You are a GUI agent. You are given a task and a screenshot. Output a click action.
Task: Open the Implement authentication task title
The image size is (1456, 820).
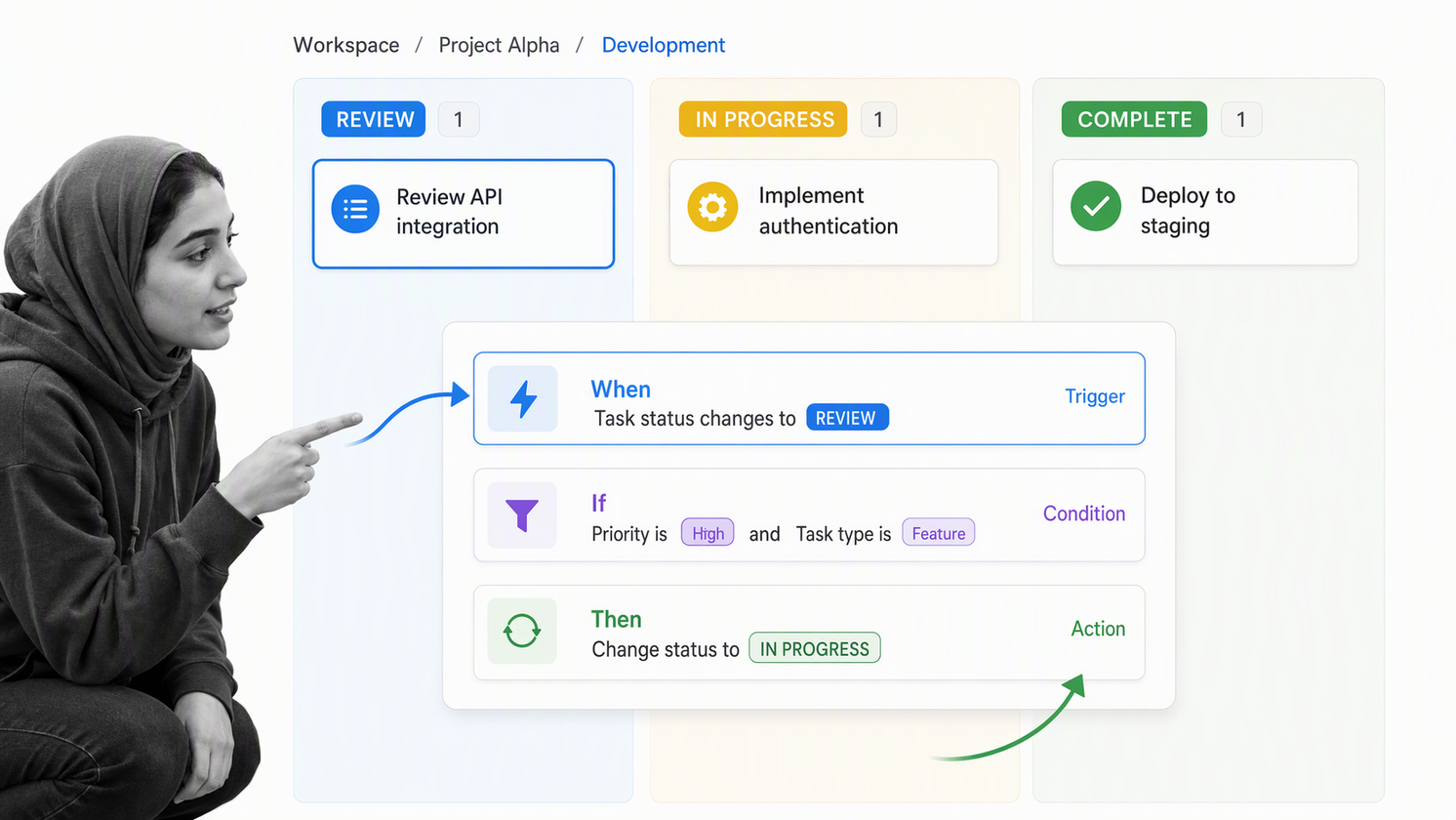tap(829, 211)
